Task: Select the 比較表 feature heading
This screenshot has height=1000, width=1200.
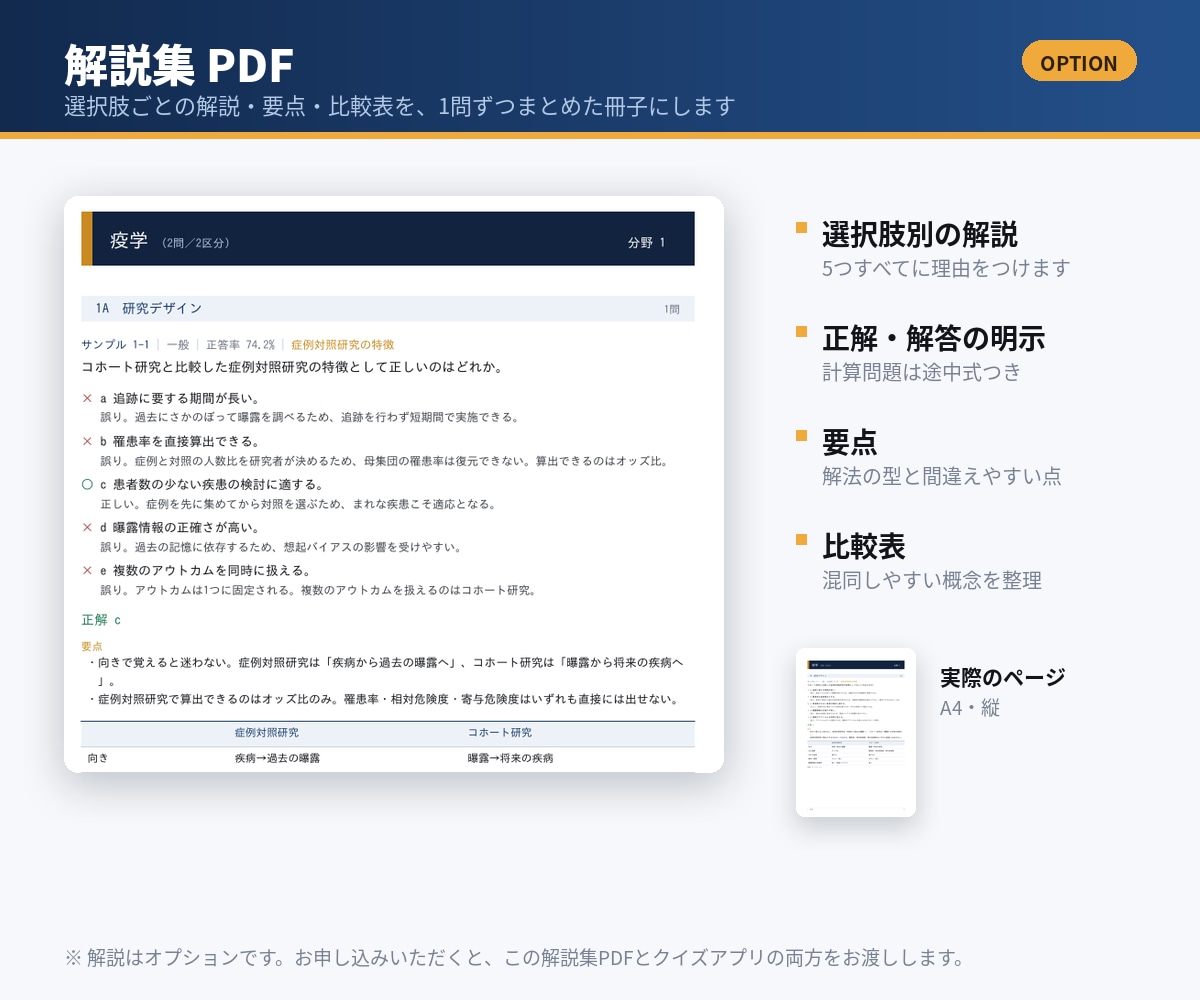Action: [864, 546]
